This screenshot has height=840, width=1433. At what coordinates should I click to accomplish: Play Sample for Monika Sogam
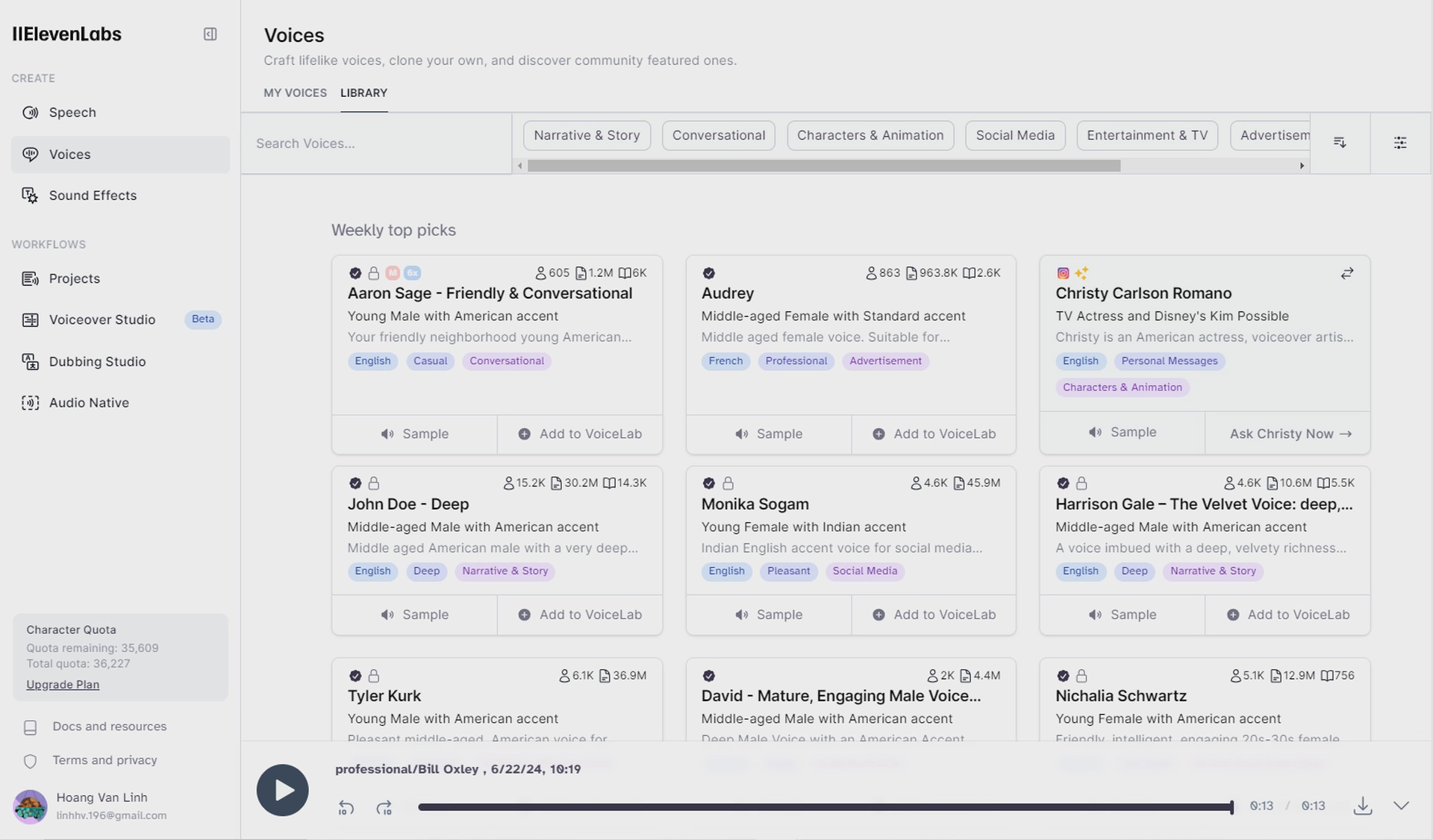[x=769, y=615]
